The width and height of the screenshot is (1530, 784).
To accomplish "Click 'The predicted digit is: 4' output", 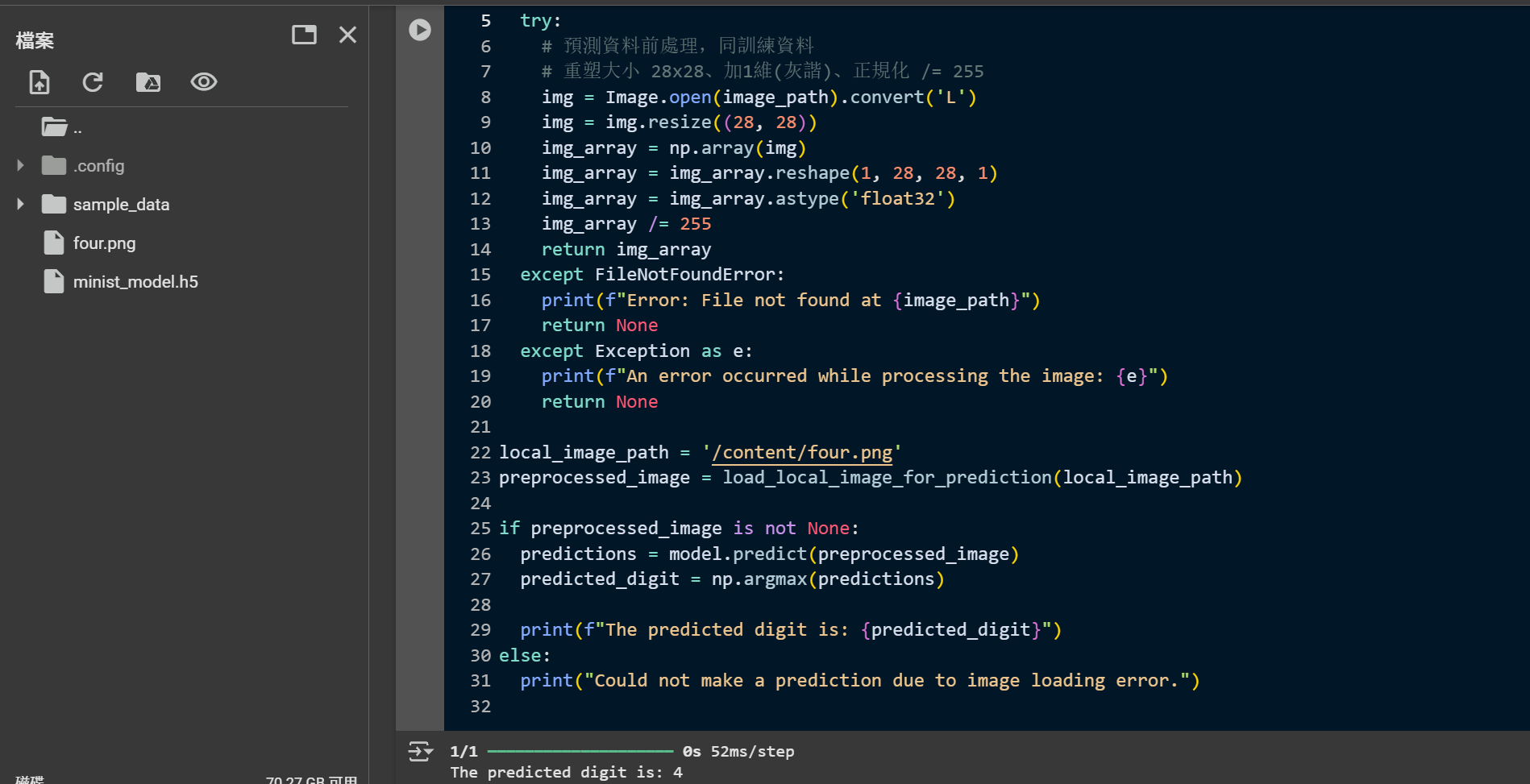I will coord(567,773).
